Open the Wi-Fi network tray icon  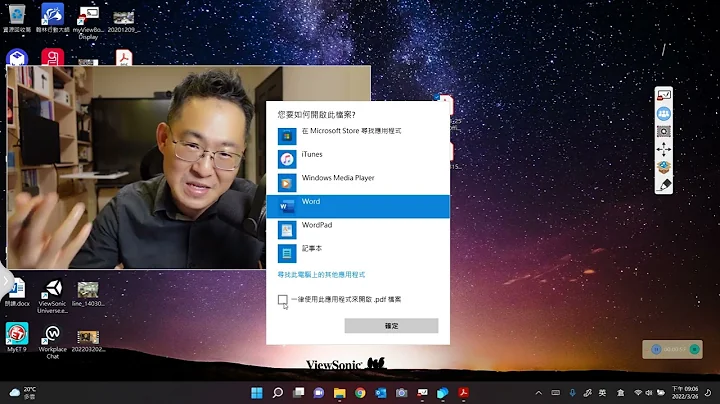tap(638, 393)
